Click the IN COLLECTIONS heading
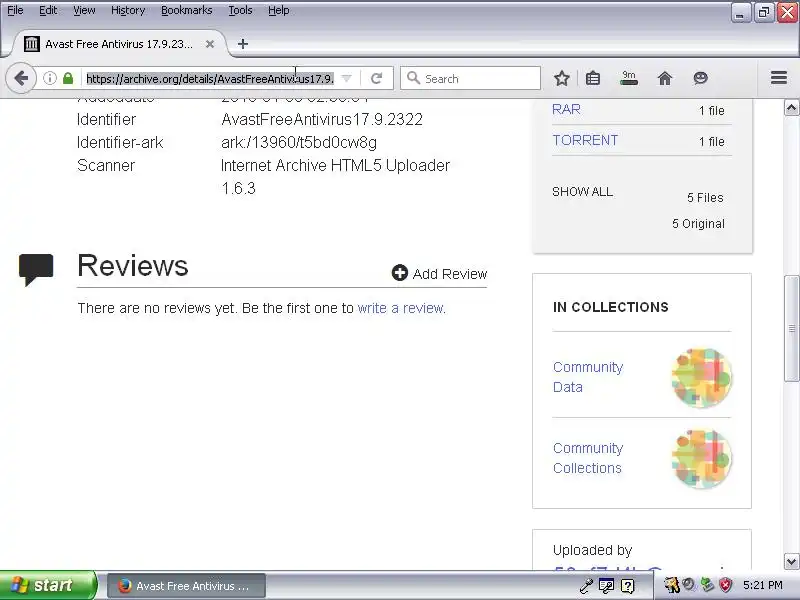 [611, 307]
